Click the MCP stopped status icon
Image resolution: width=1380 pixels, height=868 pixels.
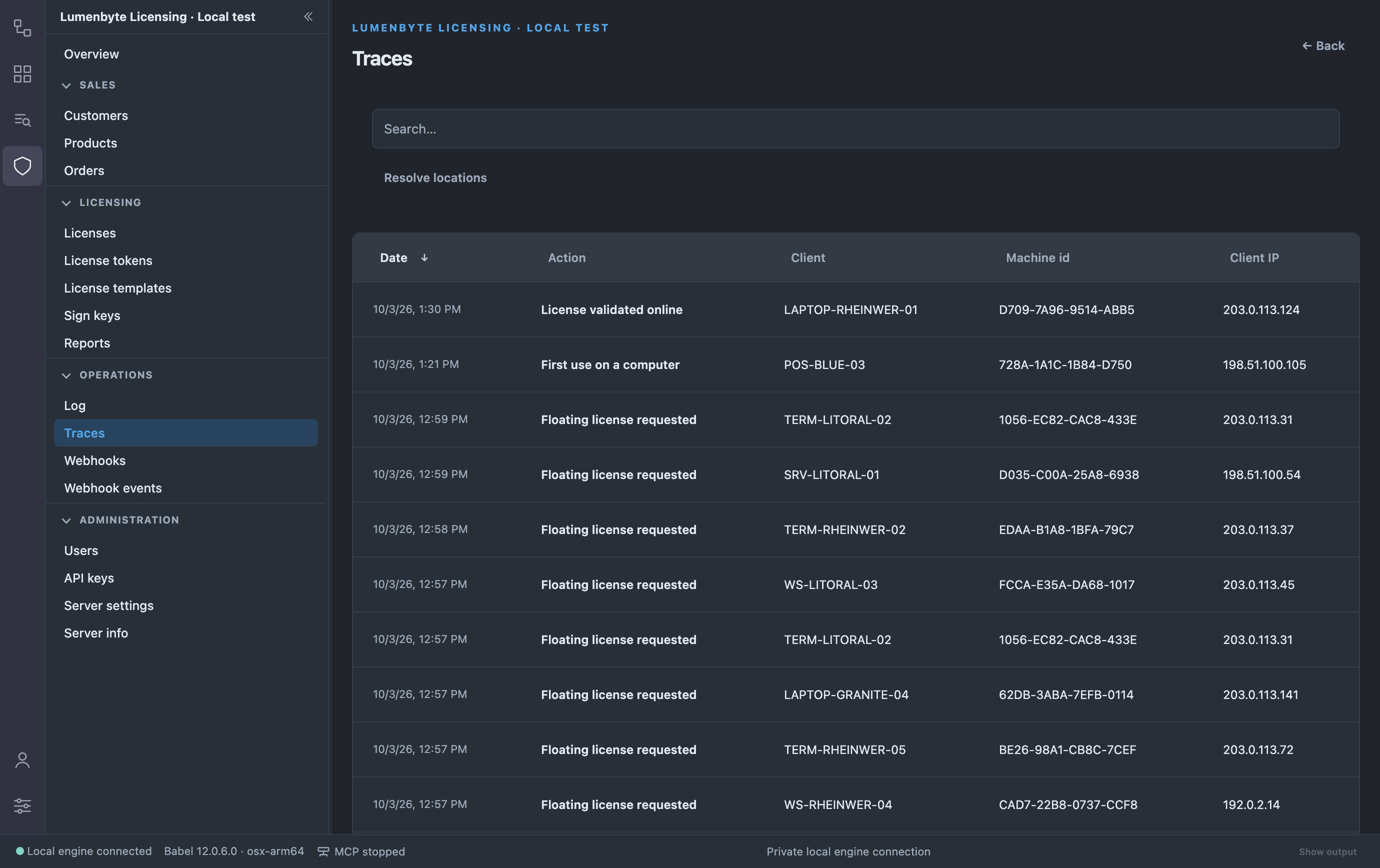coord(323,851)
